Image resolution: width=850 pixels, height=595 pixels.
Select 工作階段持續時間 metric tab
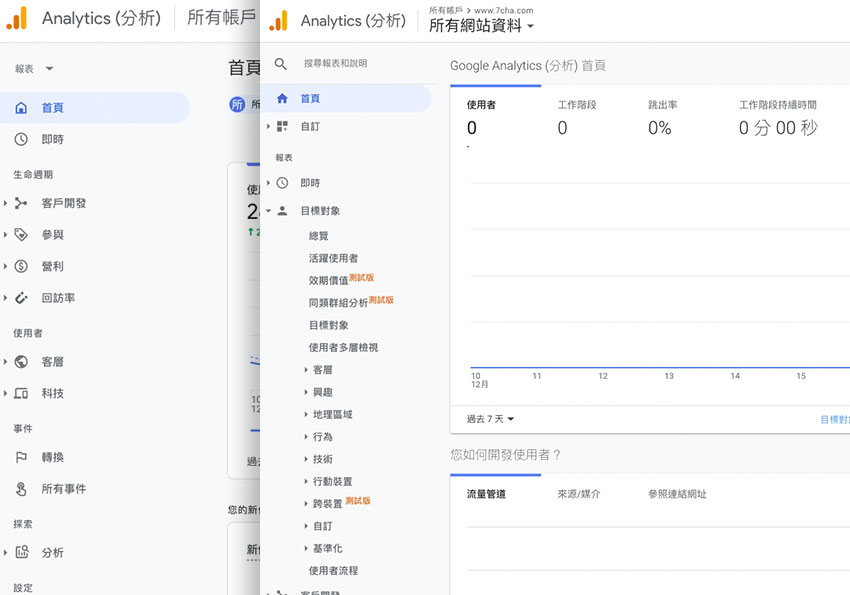point(778,117)
